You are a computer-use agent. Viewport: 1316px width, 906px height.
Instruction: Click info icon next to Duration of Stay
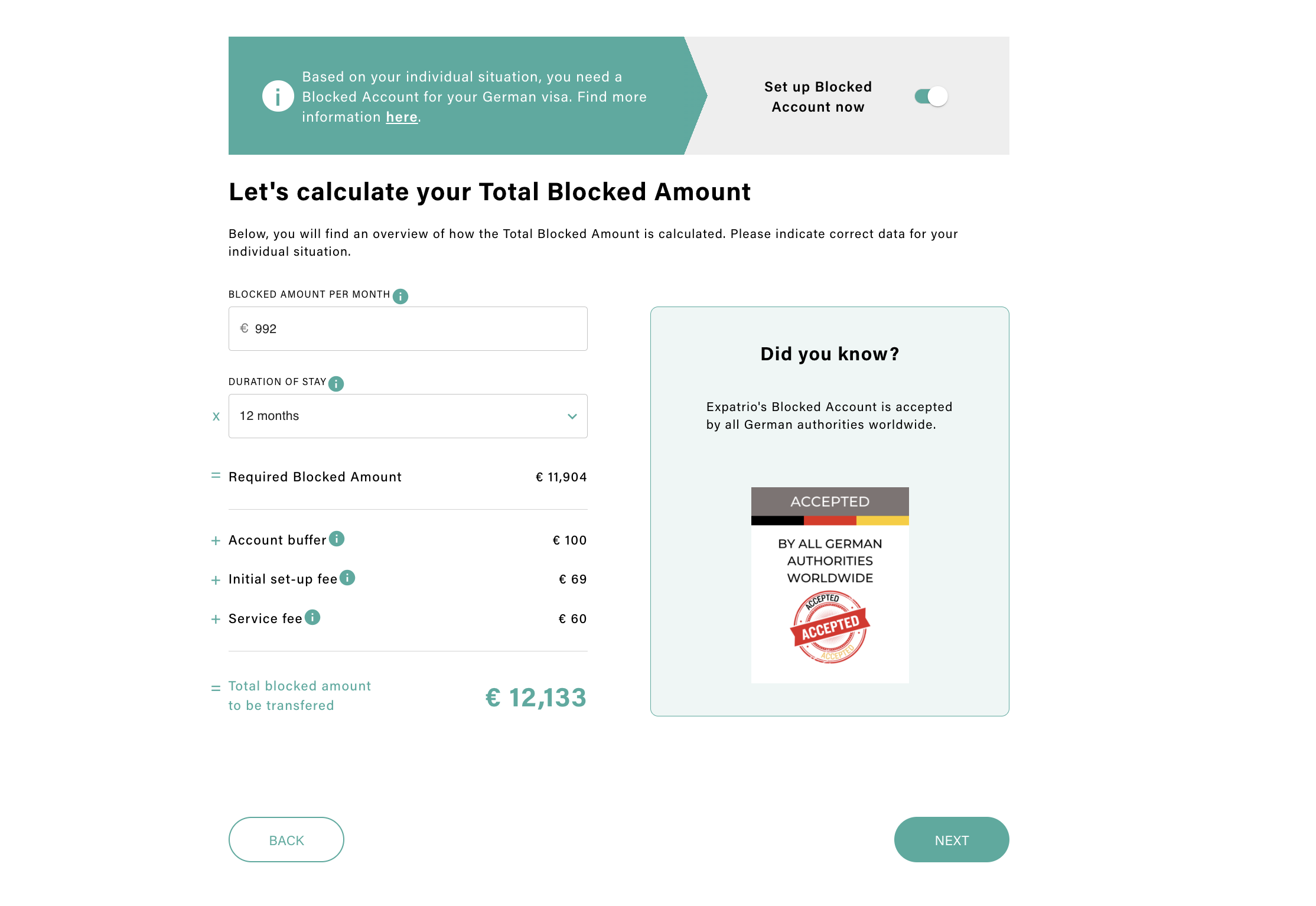pyautogui.click(x=336, y=383)
